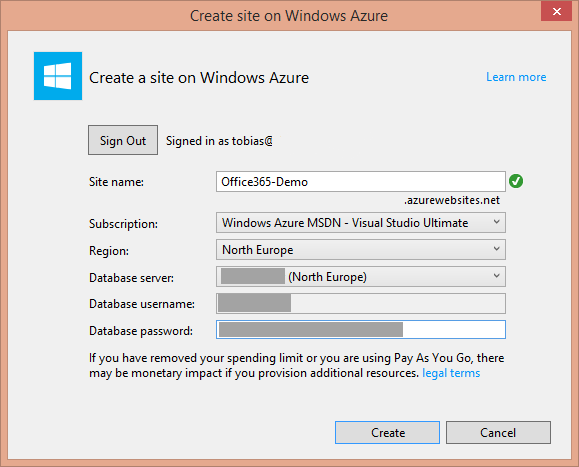Click the Windows Azure logo icon
This screenshot has height=467, width=579.
tap(58, 76)
